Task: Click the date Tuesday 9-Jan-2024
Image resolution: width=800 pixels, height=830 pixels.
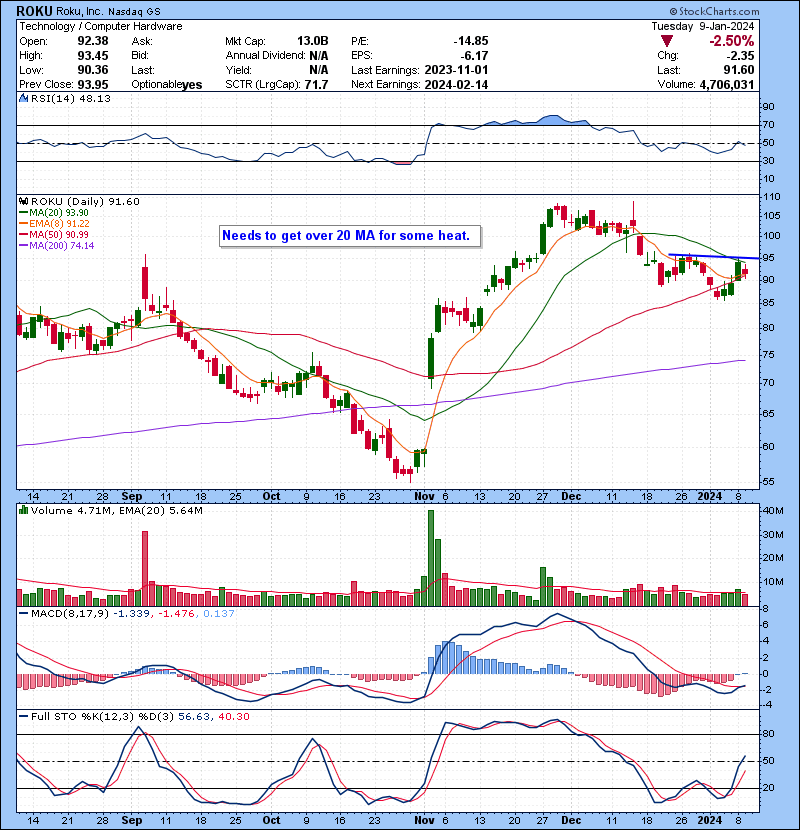Action: pyautogui.click(x=703, y=26)
